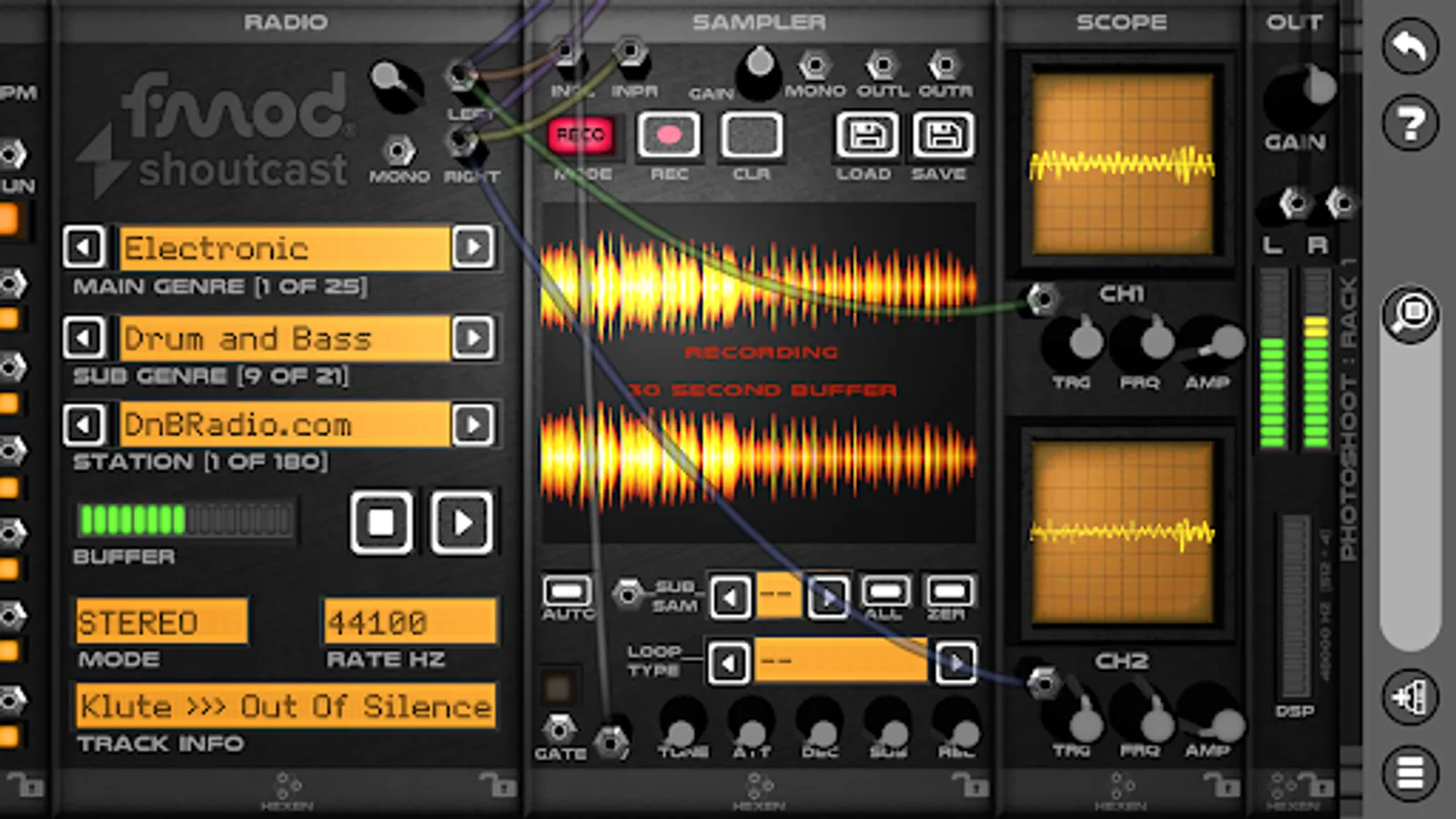Click the next loop type arrow
This screenshot has height=819, width=1456.
pyautogui.click(x=955, y=662)
